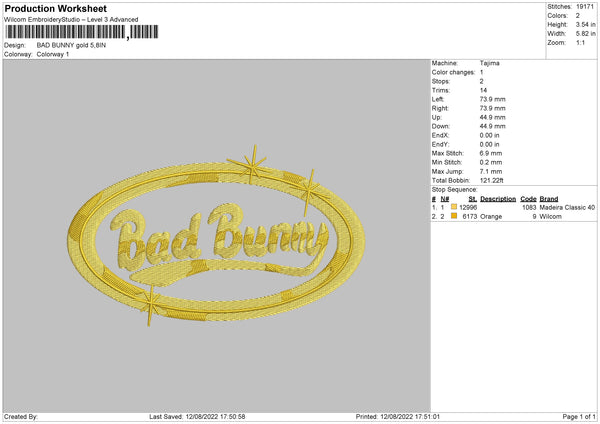600x424 pixels.
Task: Click the Wilcom EmbroideryStudio subtitle text
Action: click(x=71, y=20)
